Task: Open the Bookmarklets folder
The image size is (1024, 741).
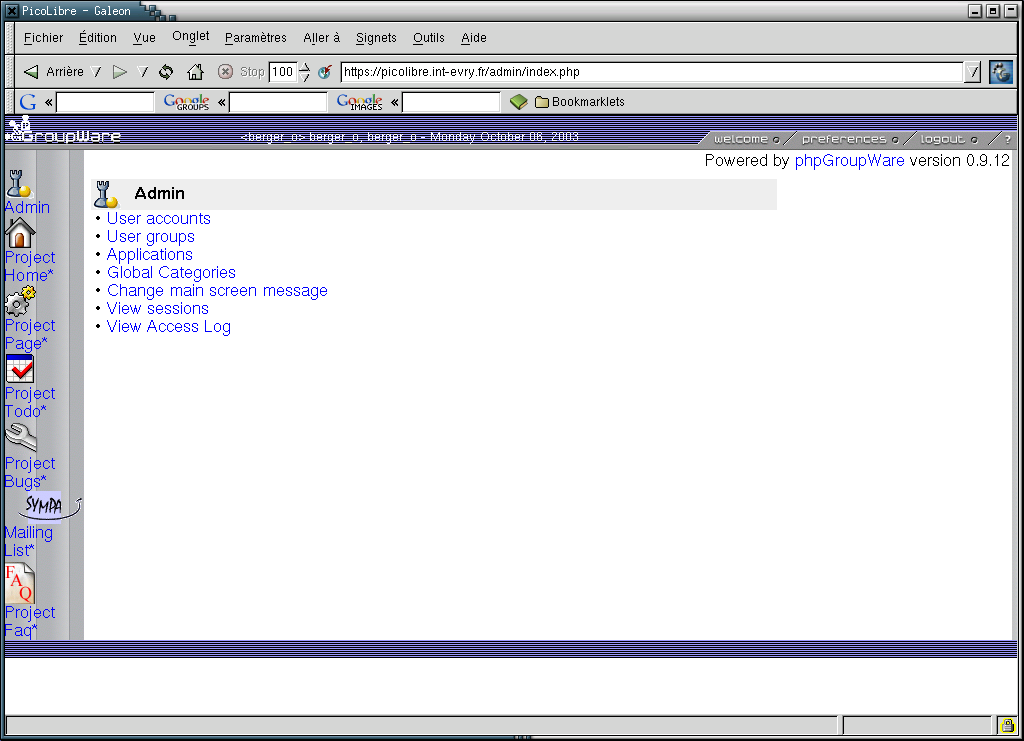Action: coord(579,102)
